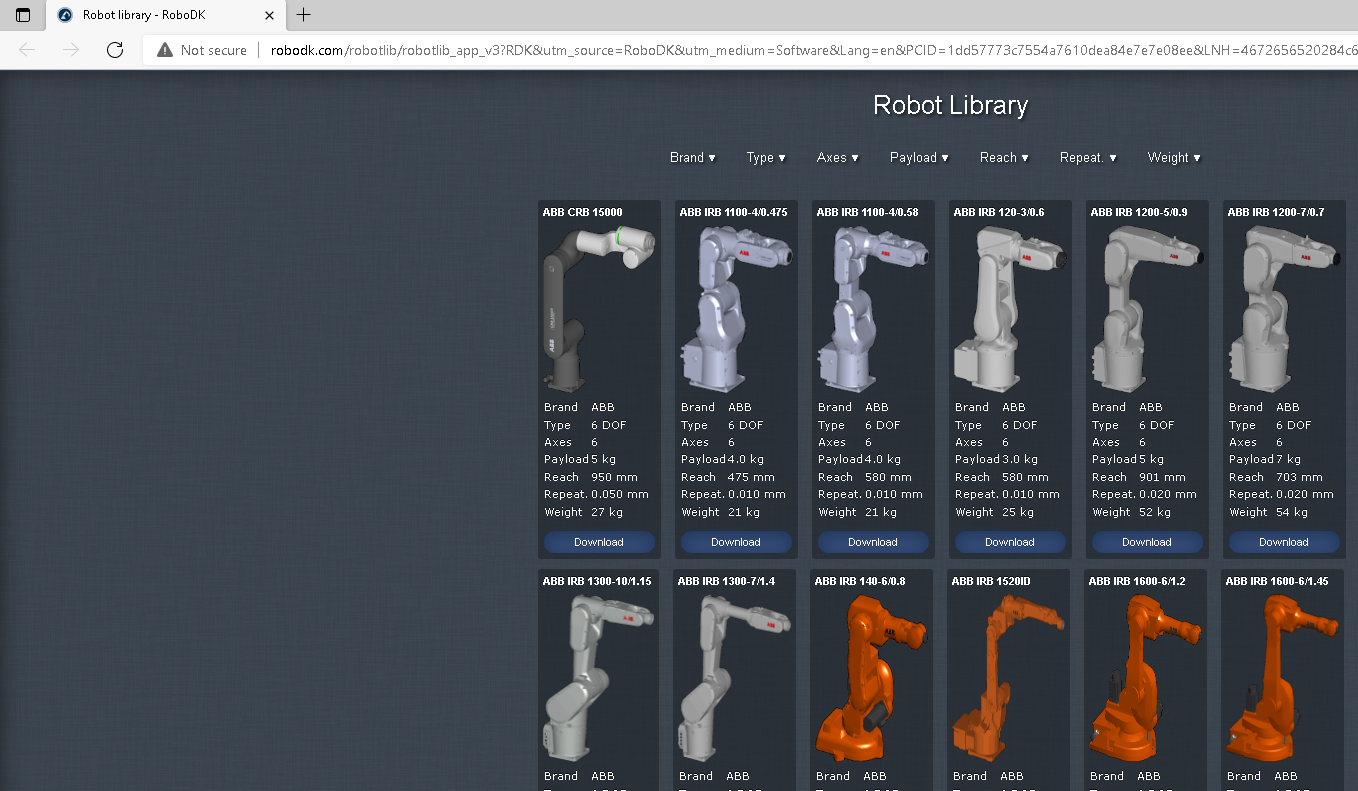This screenshot has width=1358, height=791.
Task: Click the ABB IRB 140-6/0.8 title
Action: click(860, 581)
